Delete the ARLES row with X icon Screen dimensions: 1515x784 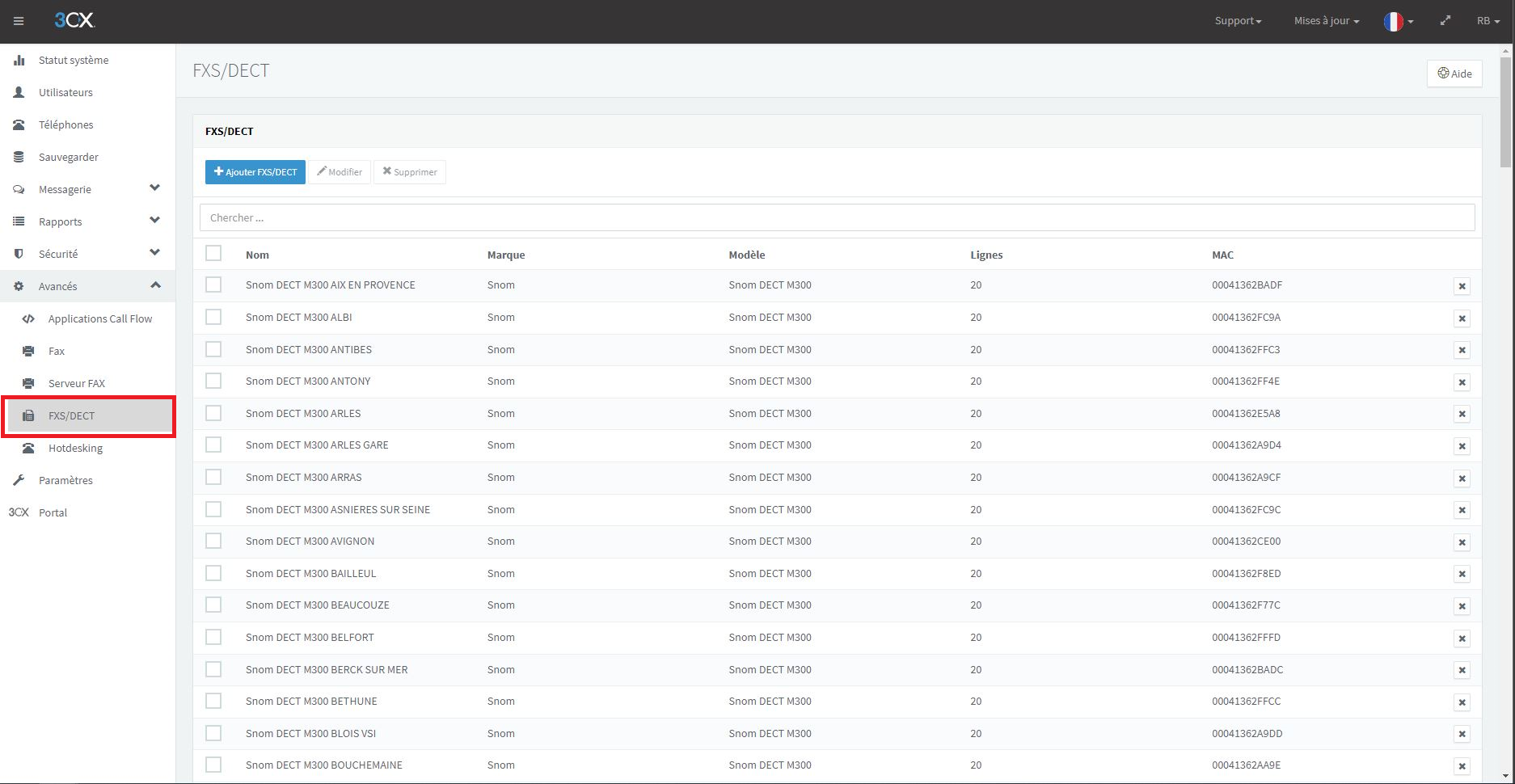tap(1462, 414)
